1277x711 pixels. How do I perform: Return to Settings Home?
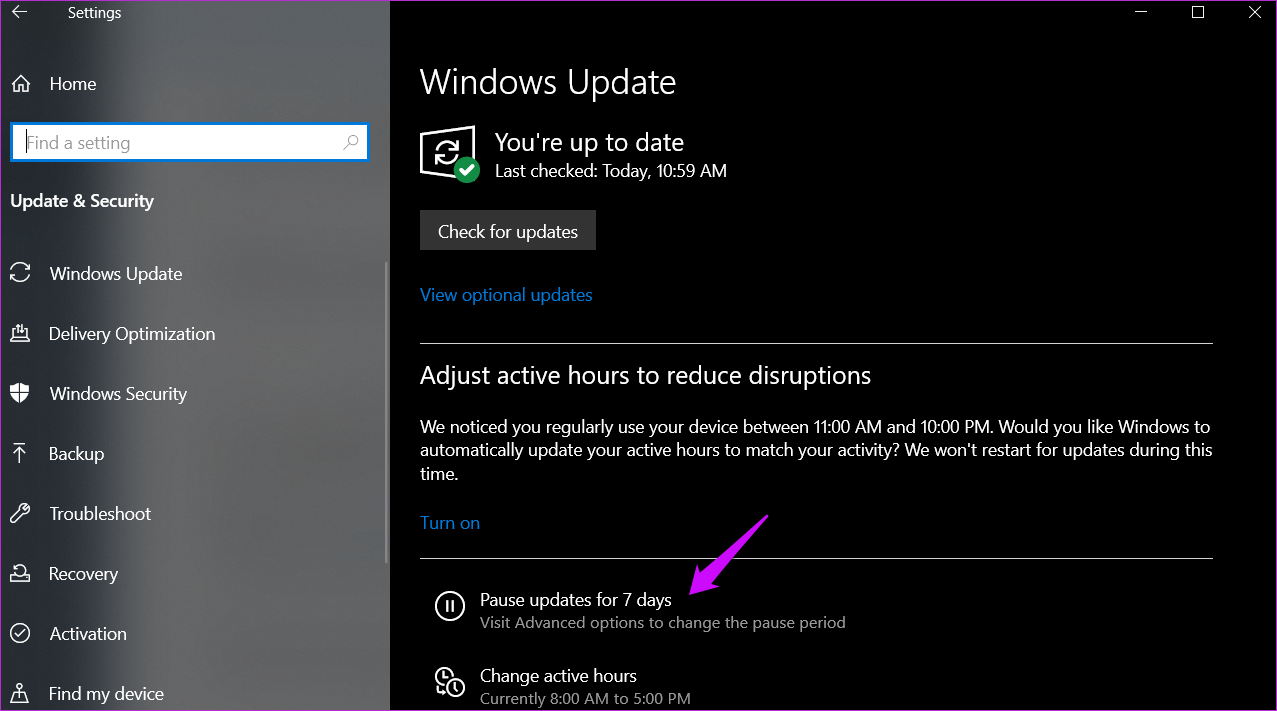(72, 84)
